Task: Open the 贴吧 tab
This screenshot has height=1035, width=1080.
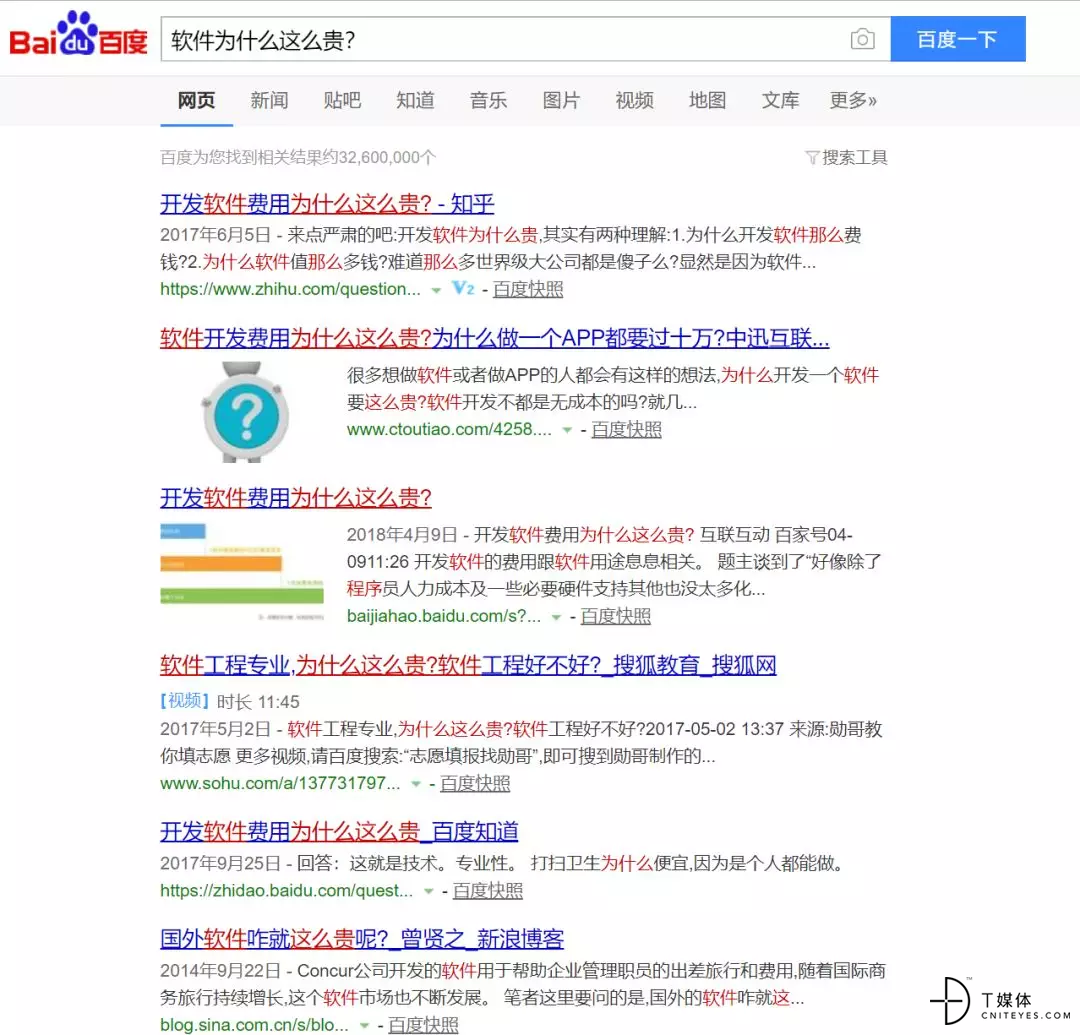Action: coord(342,101)
